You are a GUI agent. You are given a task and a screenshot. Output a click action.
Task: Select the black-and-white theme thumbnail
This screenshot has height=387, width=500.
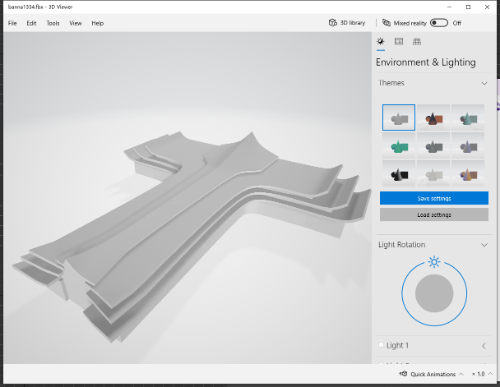pos(399,174)
